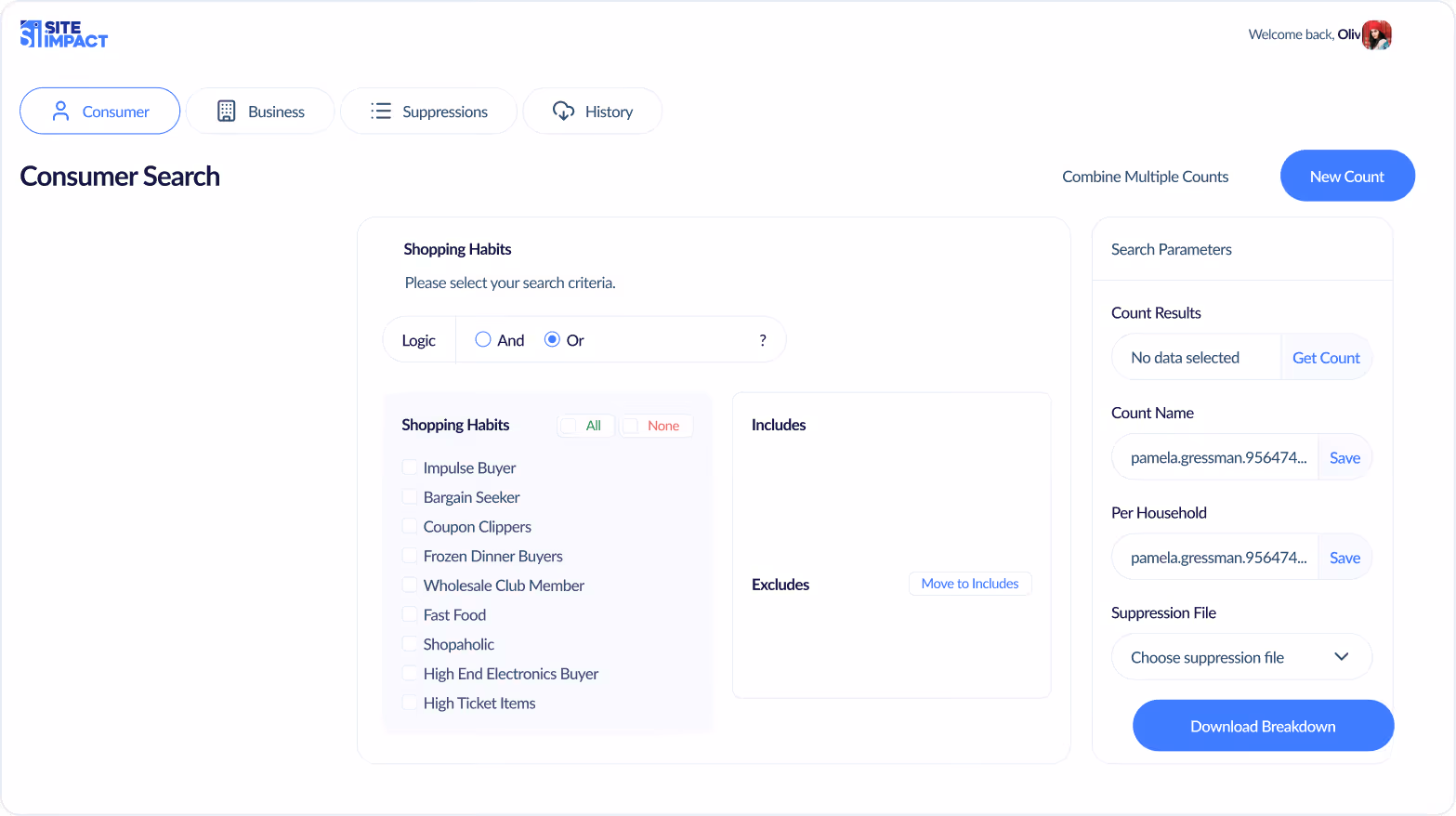Click the Consumer Search title
Screen dimensions: 1456x816
[120, 177]
